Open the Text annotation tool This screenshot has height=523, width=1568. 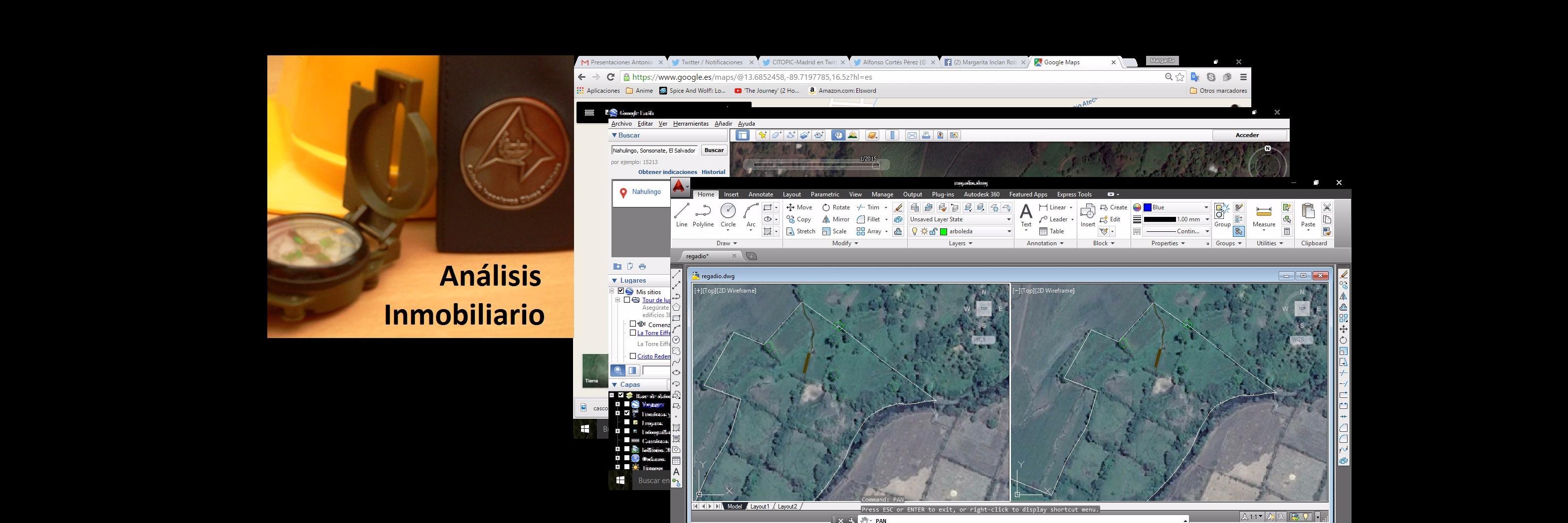point(1026,215)
